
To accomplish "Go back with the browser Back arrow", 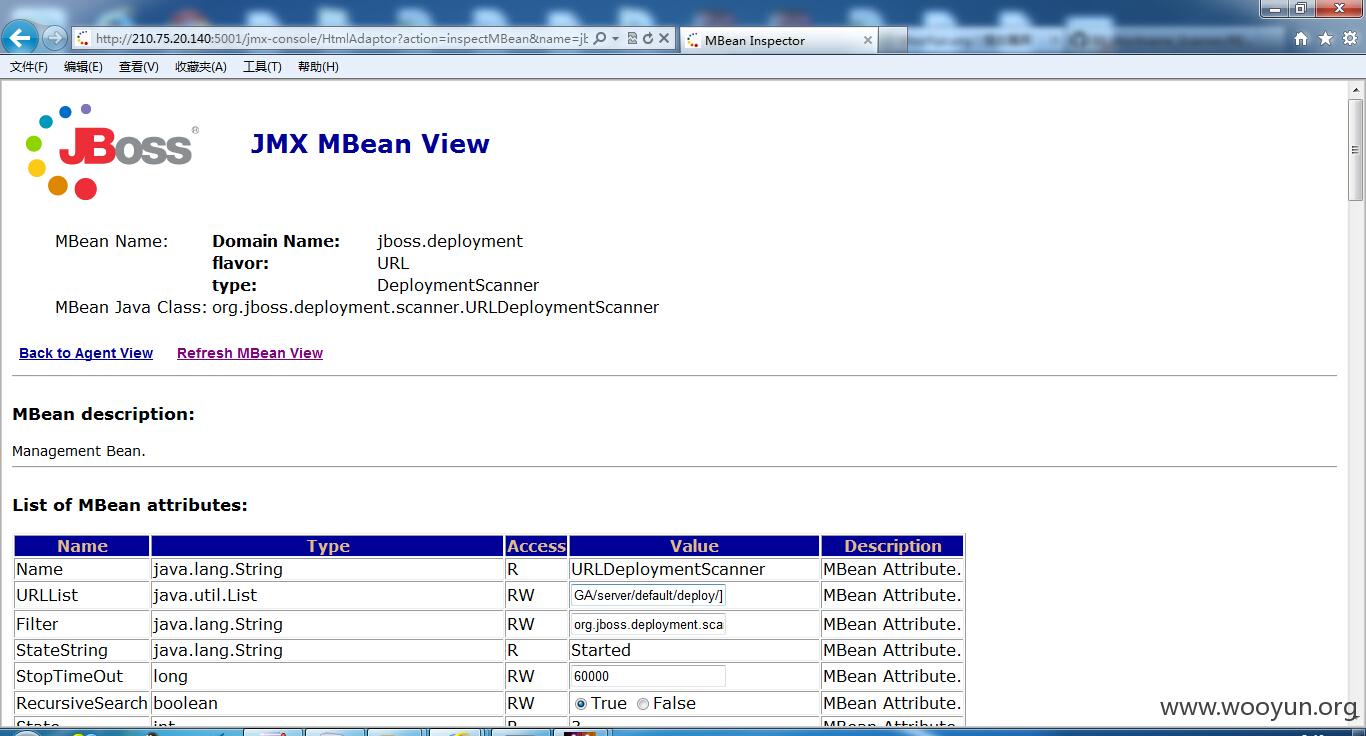I will [x=20, y=38].
